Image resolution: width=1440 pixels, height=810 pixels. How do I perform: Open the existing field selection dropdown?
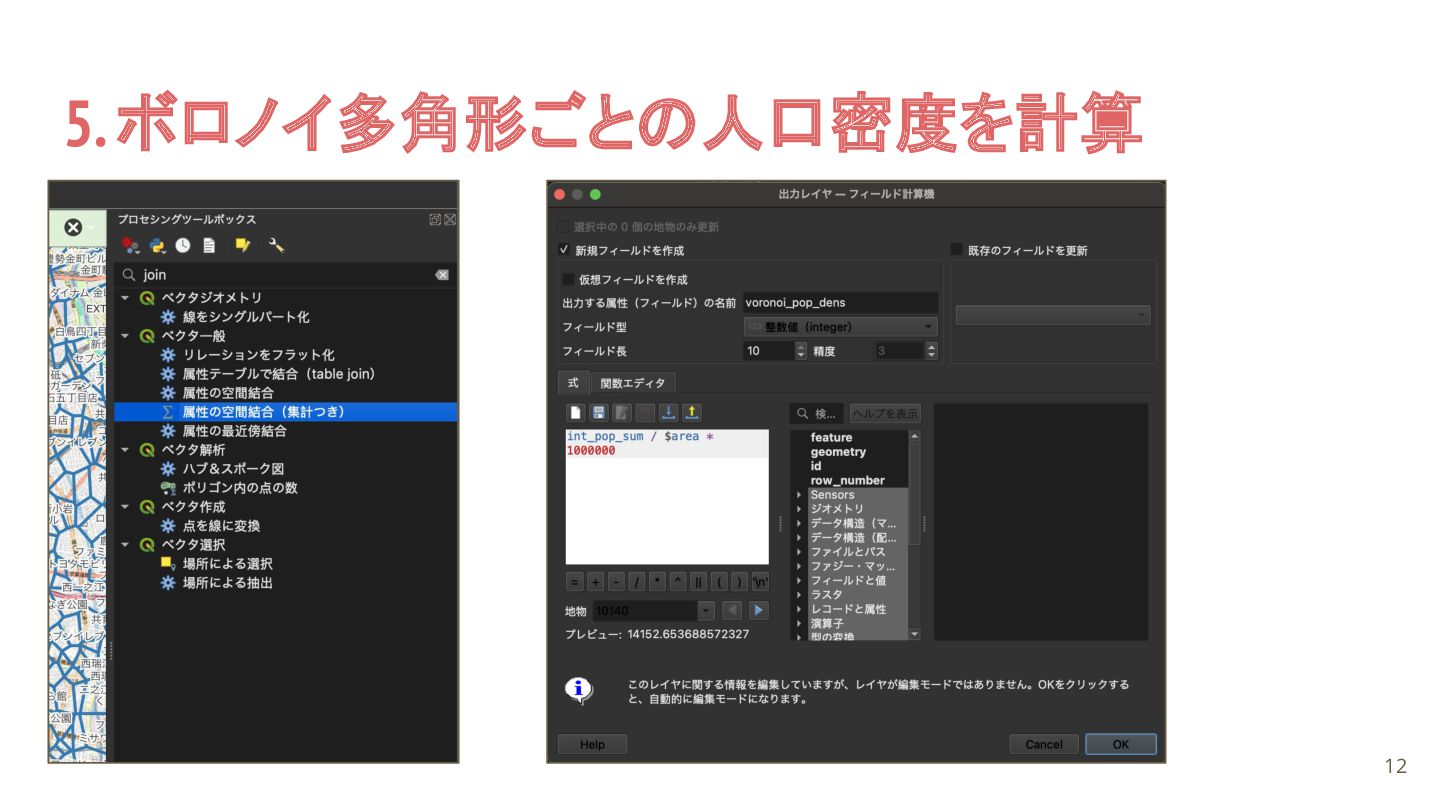(x=1053, y=315)
